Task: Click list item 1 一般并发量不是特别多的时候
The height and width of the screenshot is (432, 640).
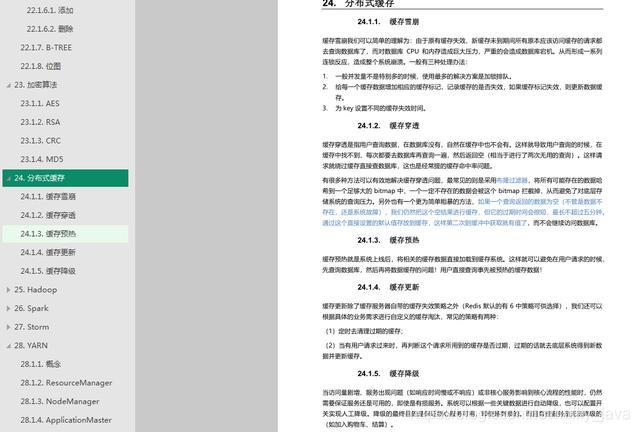Action: click(x=417, y=76)
